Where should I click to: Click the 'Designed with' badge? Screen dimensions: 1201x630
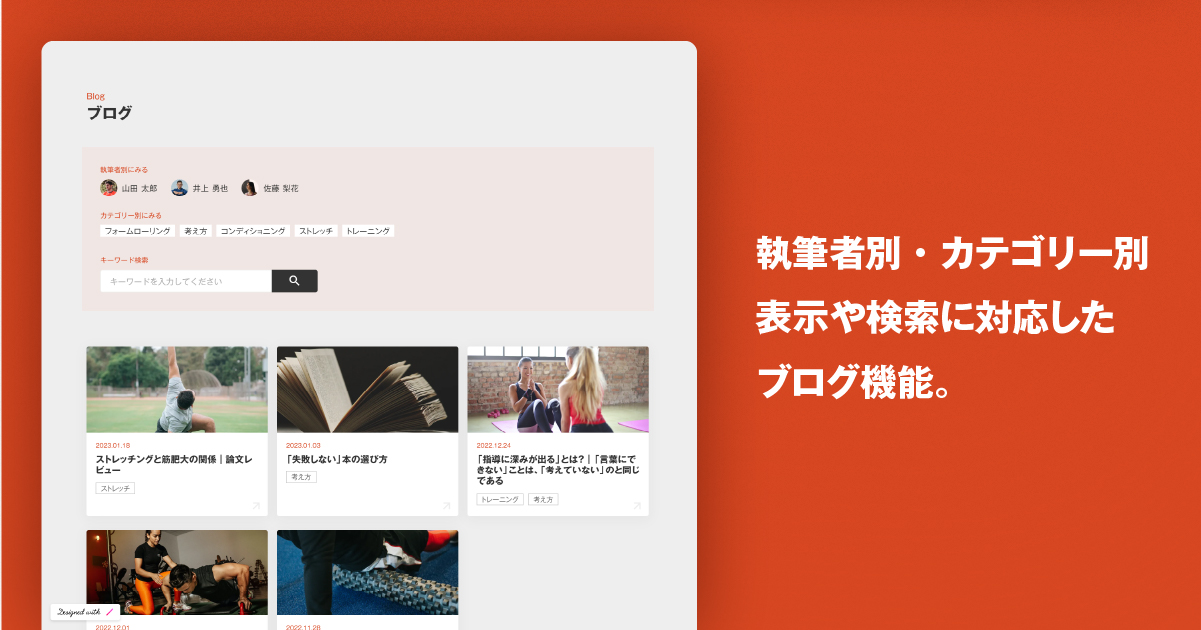coord(85,611)
